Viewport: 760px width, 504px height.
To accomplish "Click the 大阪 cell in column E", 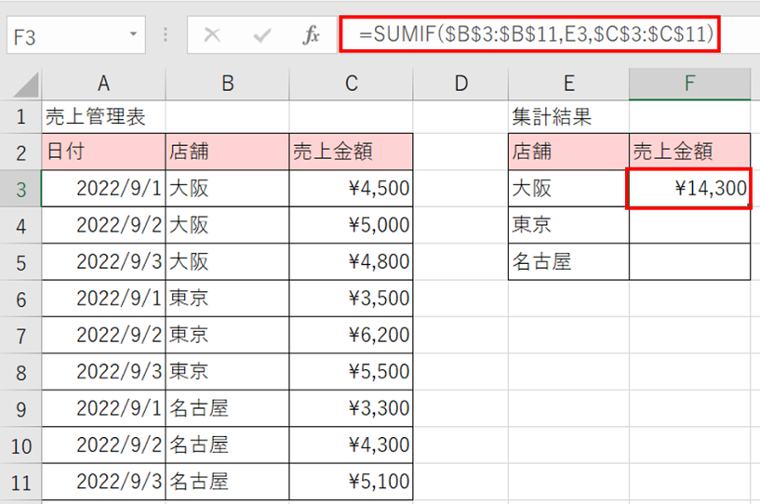I will point(569,189).
